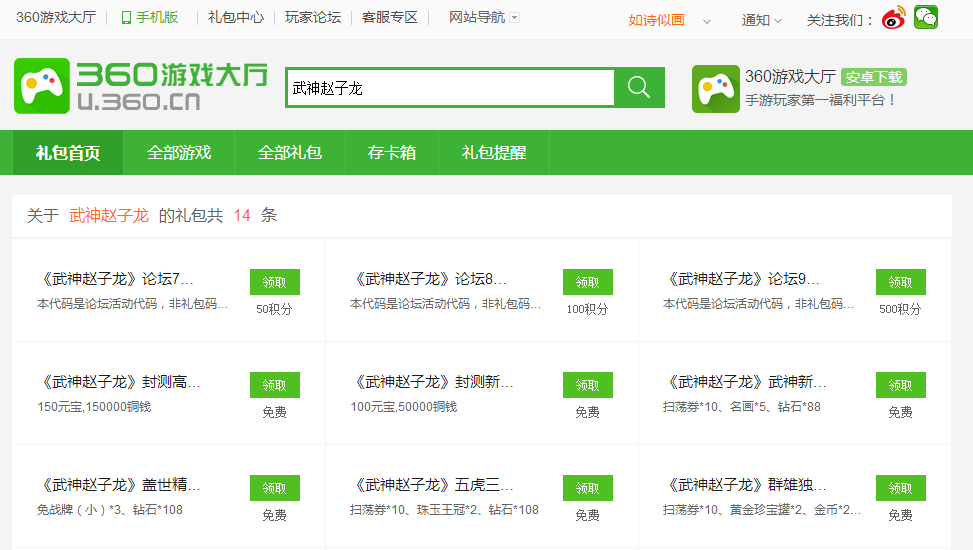Screen dimensions: 973x550
Task: Open the 手机版 link
Action: click(x=157, y=17)
